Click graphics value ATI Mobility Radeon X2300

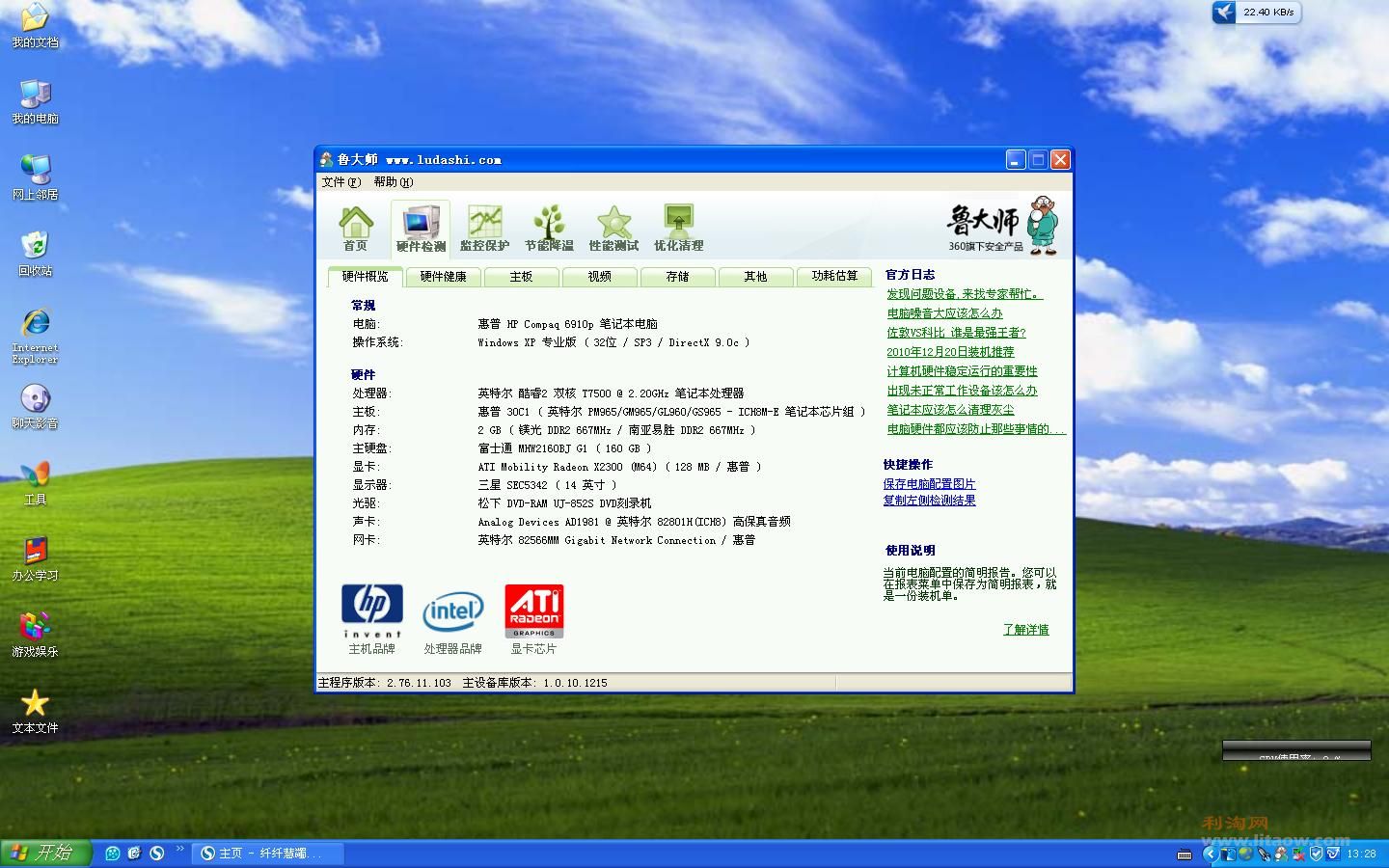[x=619, y=467]
